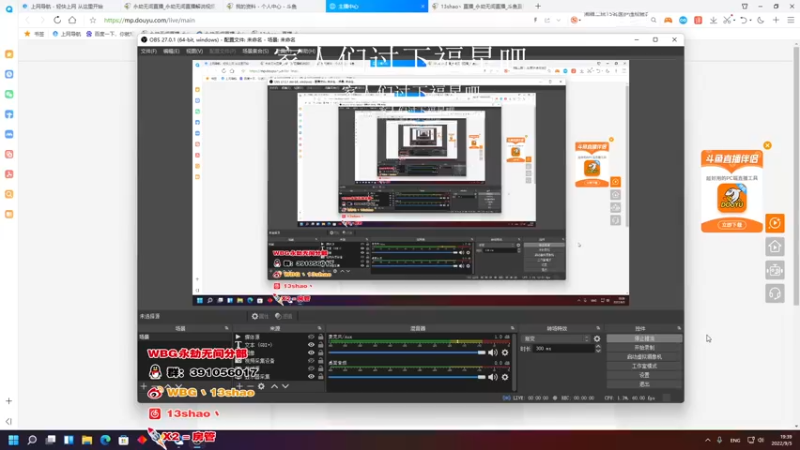Image resolution: width=800 pixels, height=450 pixels.
Task: Open browser screenshot scissors tool
Action: (728, 20)
